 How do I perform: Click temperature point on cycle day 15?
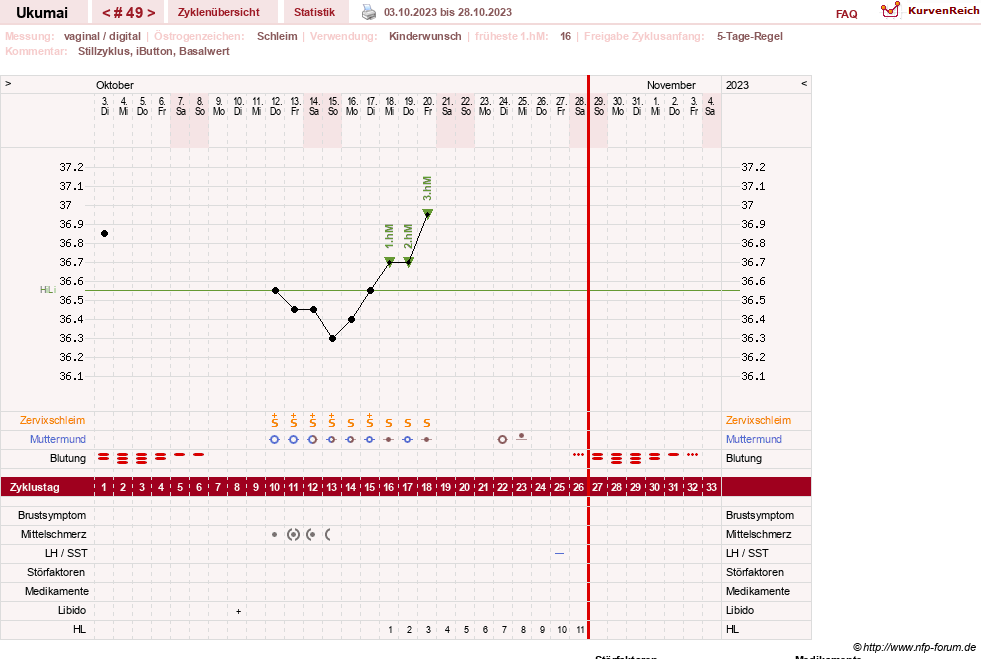point(370,290)
